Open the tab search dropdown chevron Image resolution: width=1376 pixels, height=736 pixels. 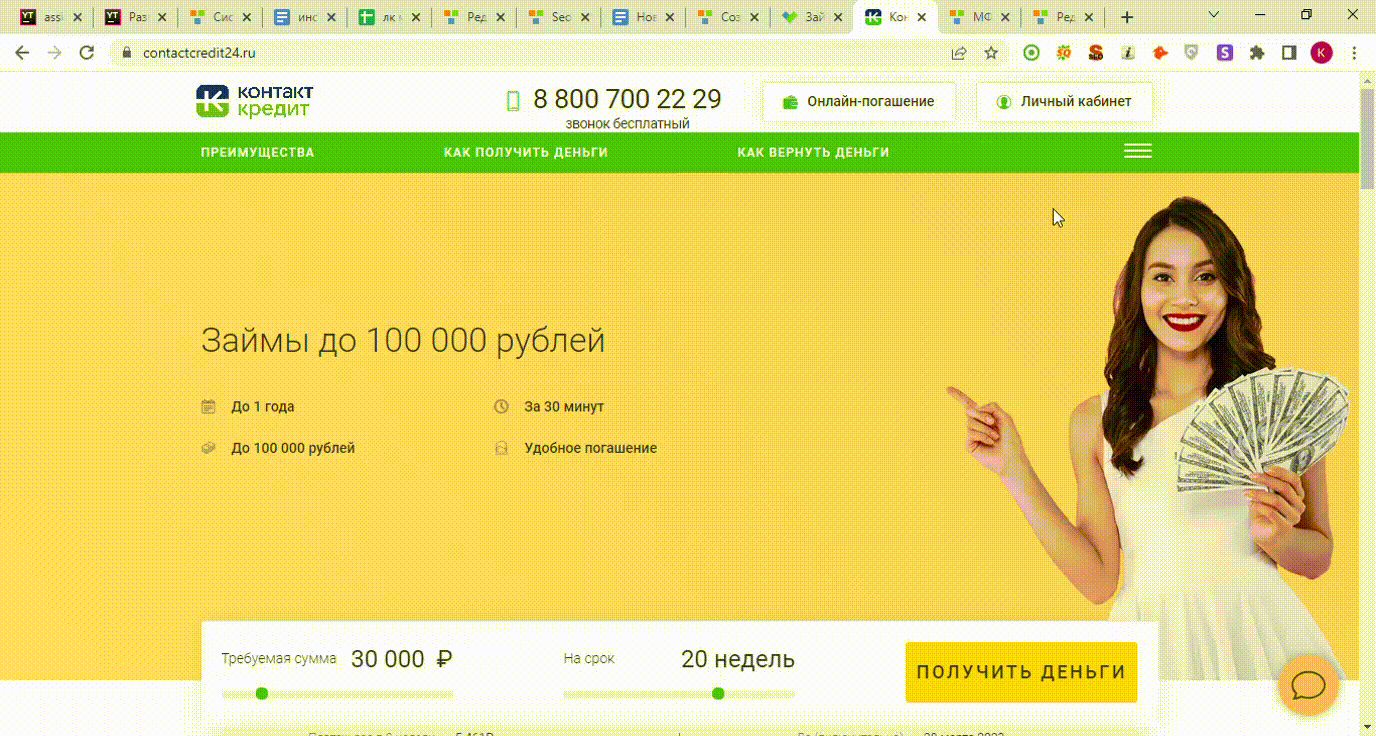pyautogui.click(x=1214, y=16)
